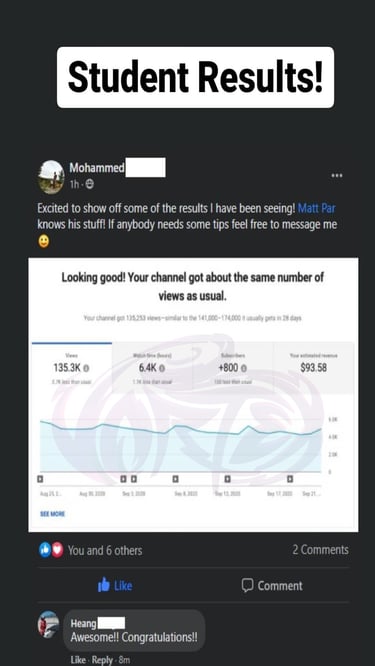Open the 2 Comments link
This screenshot has width=375, height=666.
321,550
